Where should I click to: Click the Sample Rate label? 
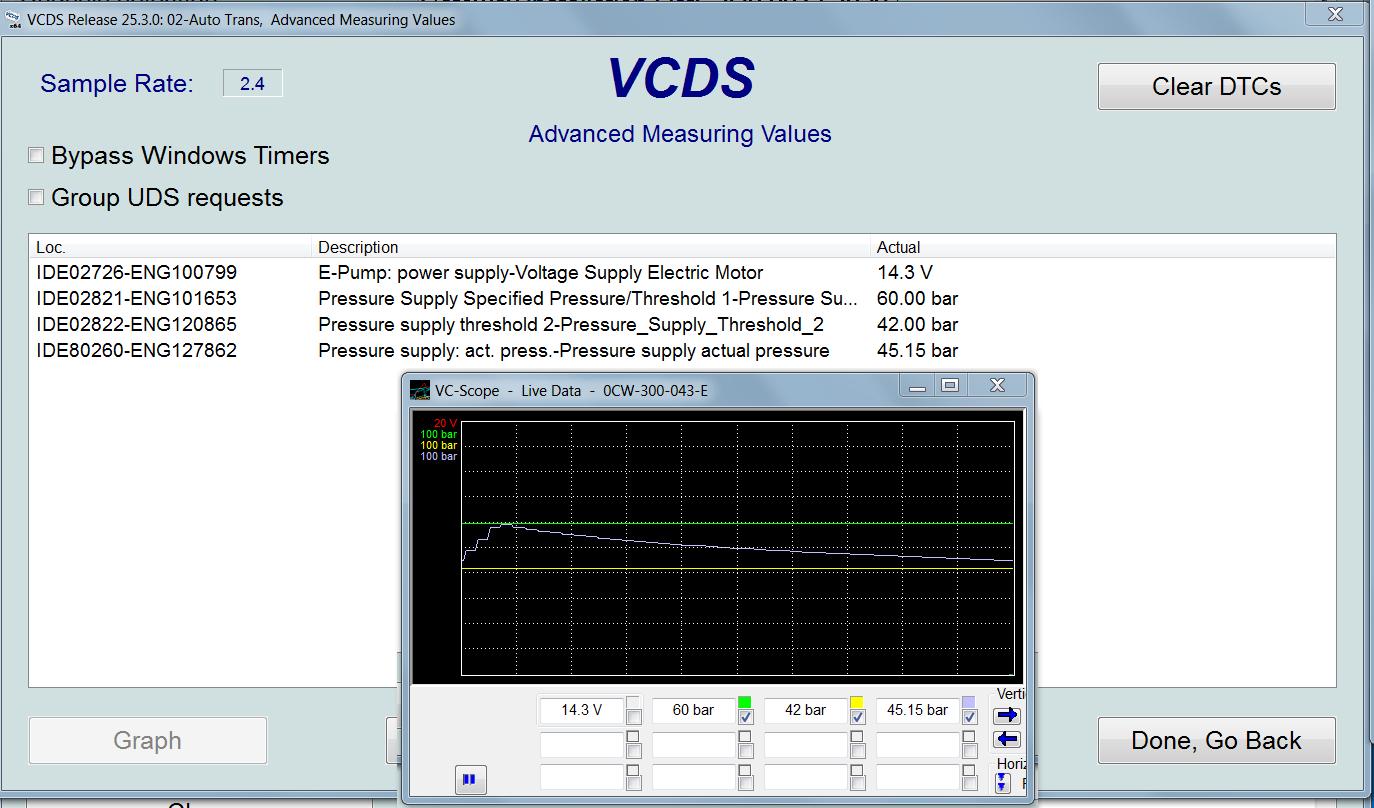tap(117, 83)
